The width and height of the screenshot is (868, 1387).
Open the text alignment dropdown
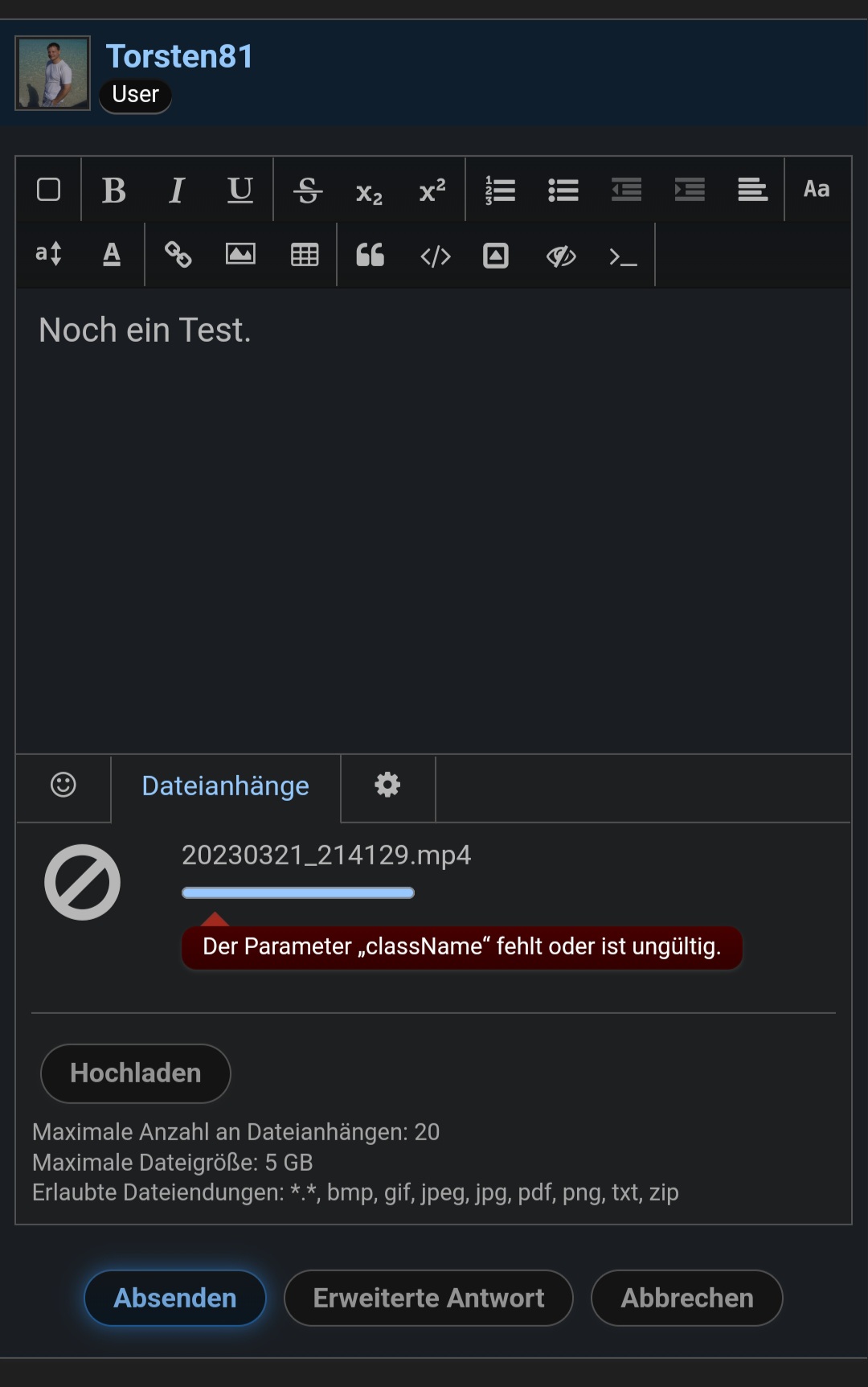click(x=752, y=191)
